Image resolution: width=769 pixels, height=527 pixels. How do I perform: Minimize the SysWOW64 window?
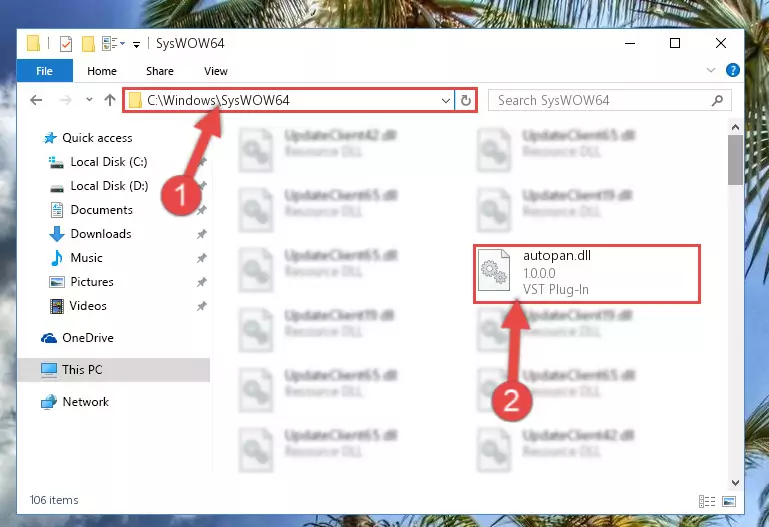click(630, 44)
